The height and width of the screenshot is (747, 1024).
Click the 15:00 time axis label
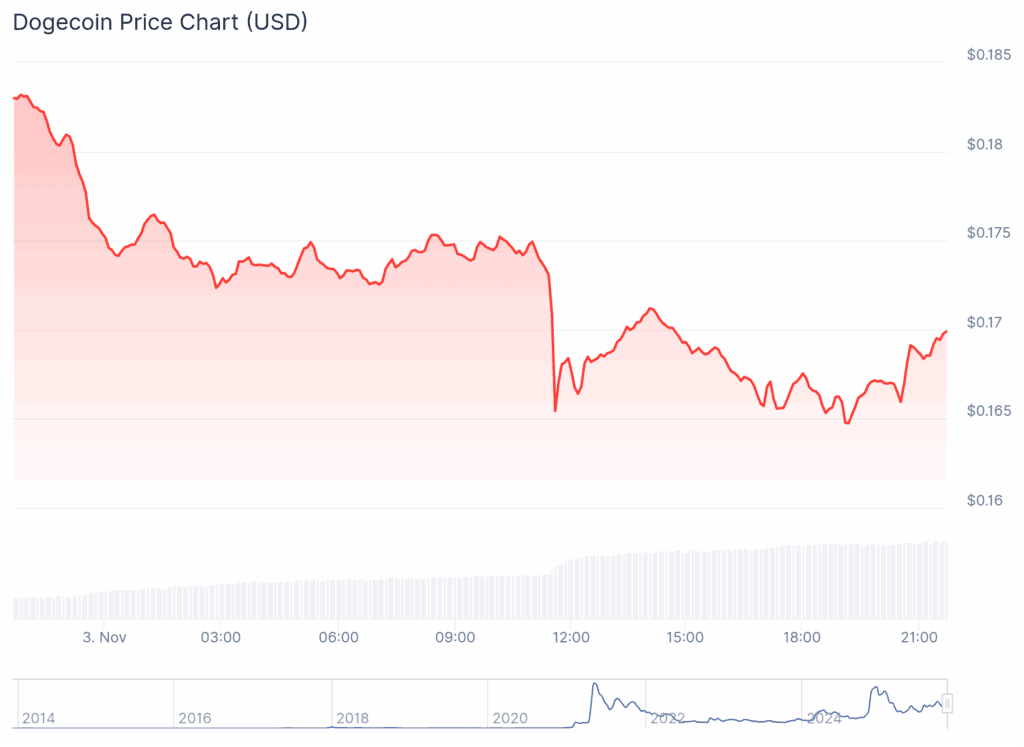(x=686, y=637)
